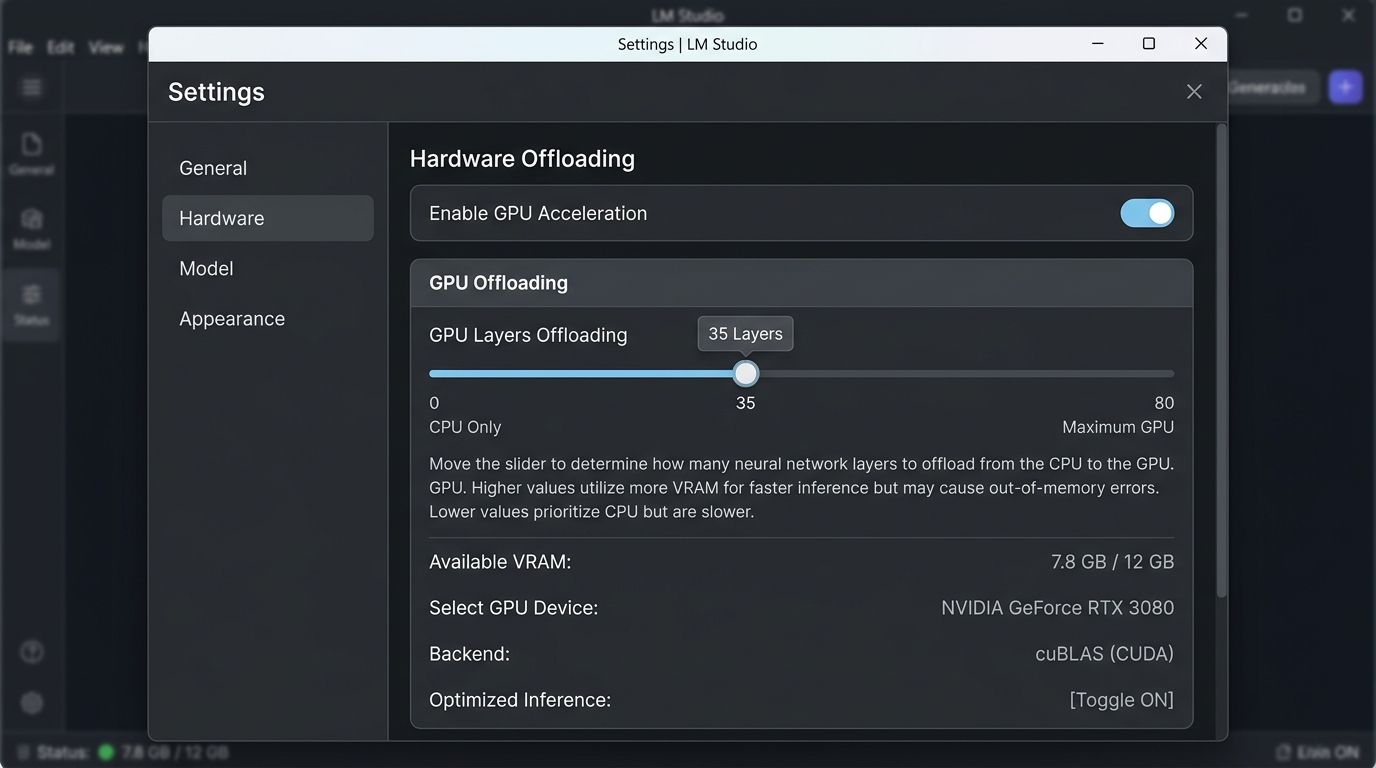This screenshot has height=768, width=1376.
Task: Click the help question-mark icon in the main window
Action: pos(32,653)
